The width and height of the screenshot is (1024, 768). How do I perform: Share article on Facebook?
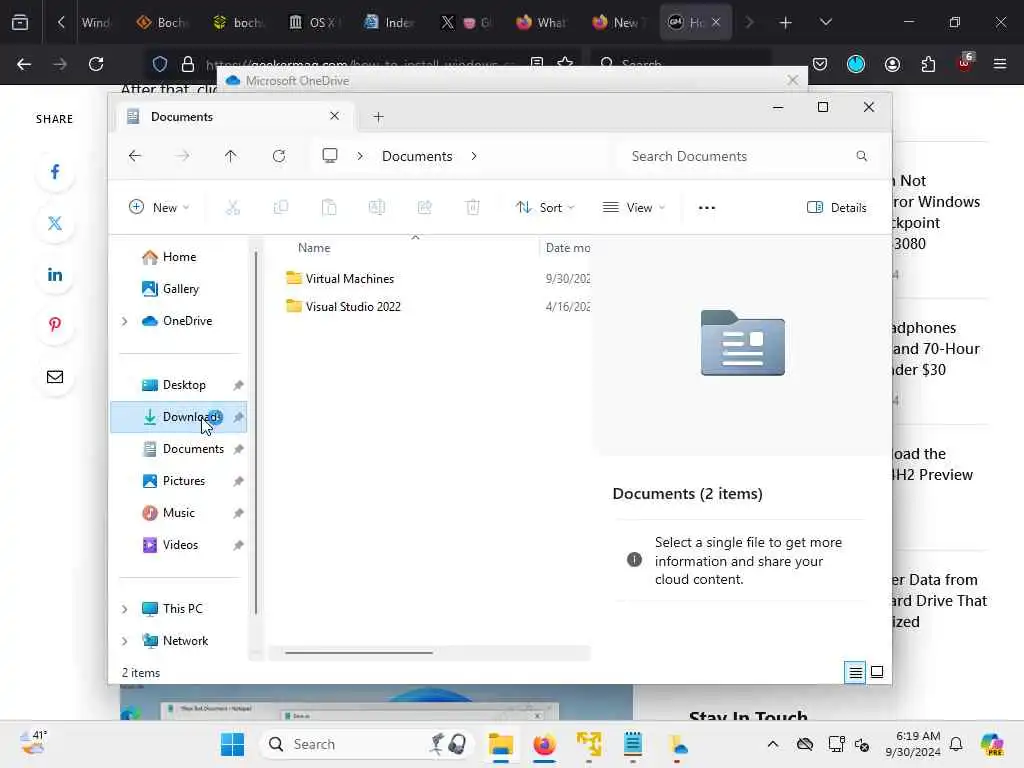click(x=55, y=172)
